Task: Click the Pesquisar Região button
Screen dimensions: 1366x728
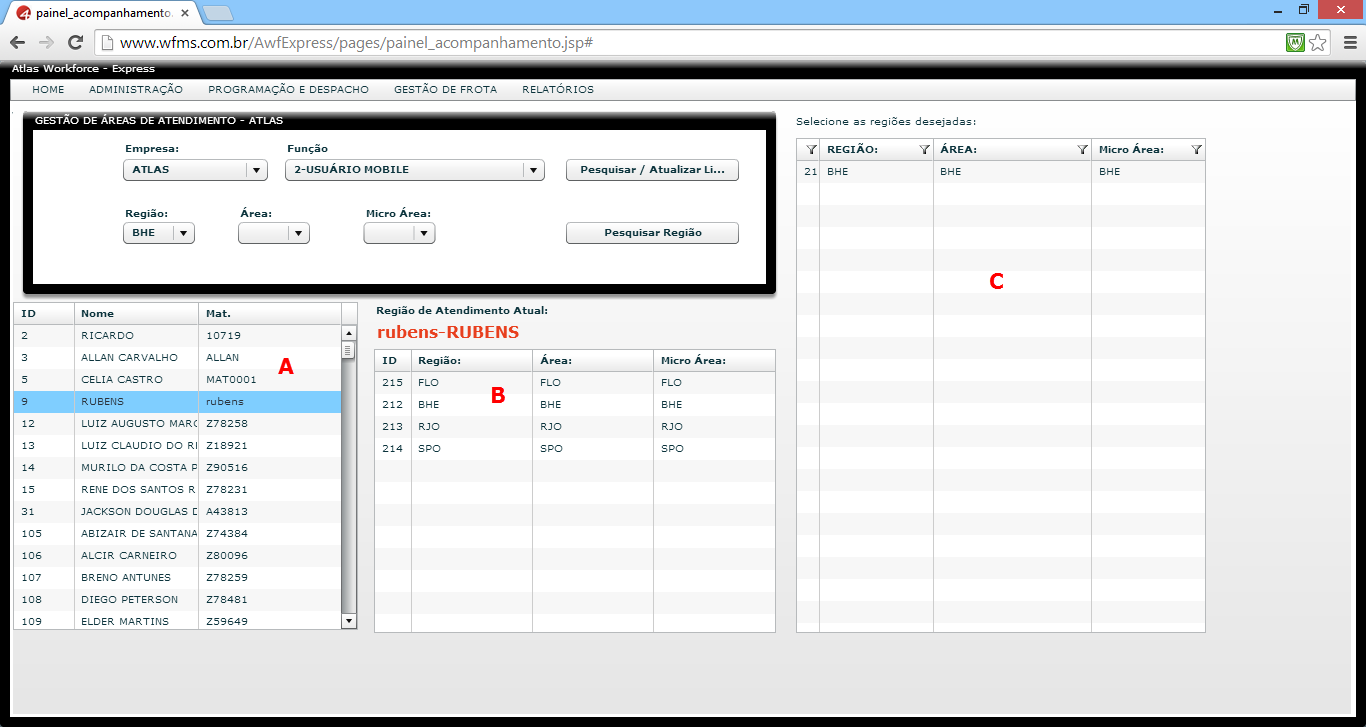Action: coord(652,233)
